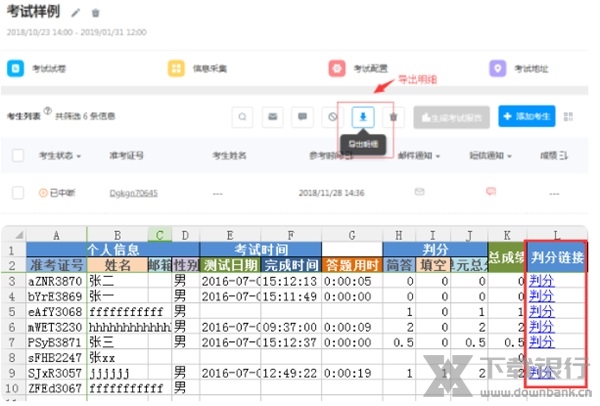Click the name cell jjjjjj
This screenshot has width=600, height=406.
point(117,373)
